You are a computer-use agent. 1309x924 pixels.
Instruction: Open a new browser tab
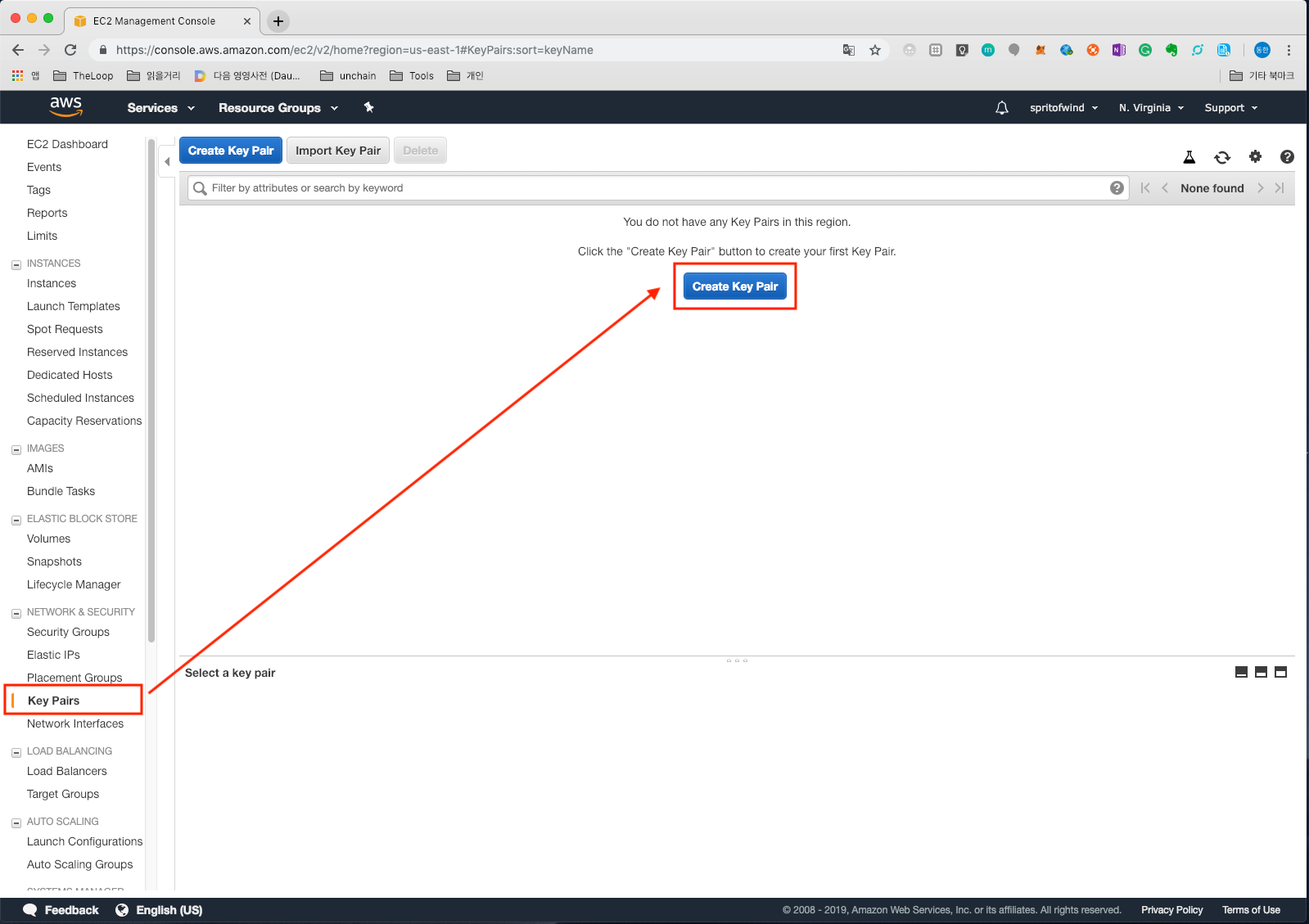(x=278, y=21)
